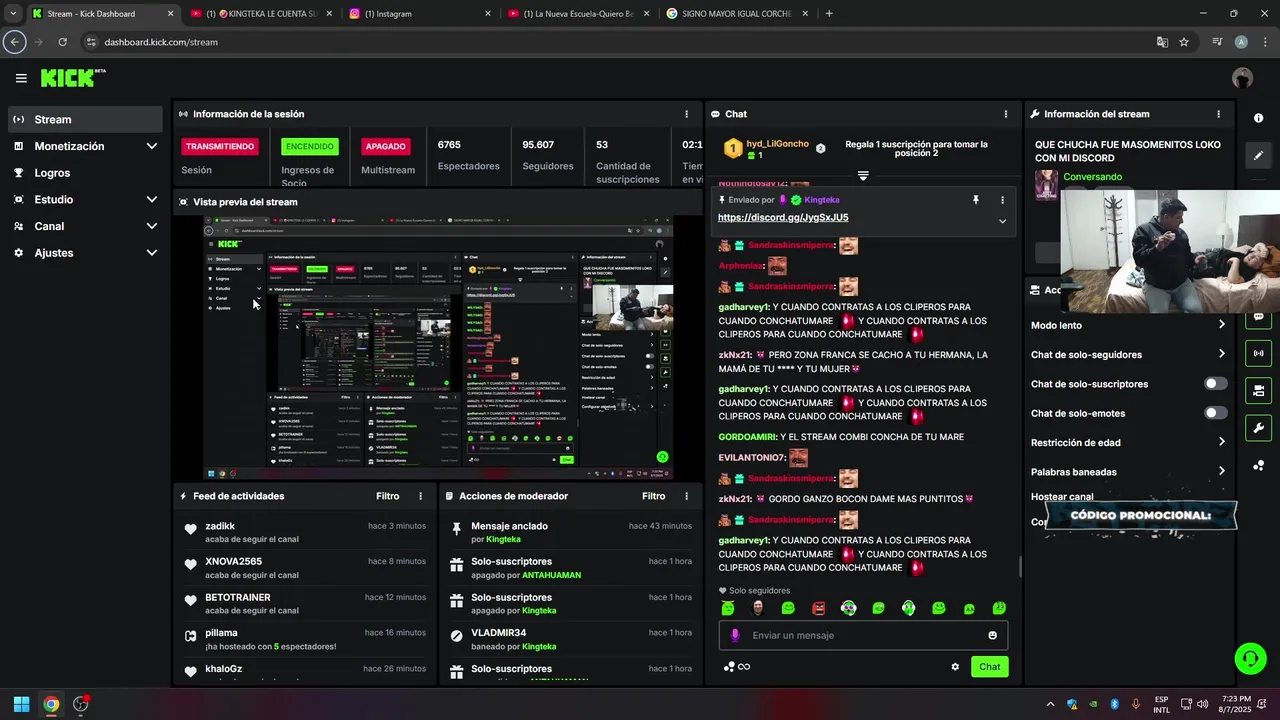Click the Kick logo
The height and width of the screenshot is (720, 1280).
click(72, 78)
